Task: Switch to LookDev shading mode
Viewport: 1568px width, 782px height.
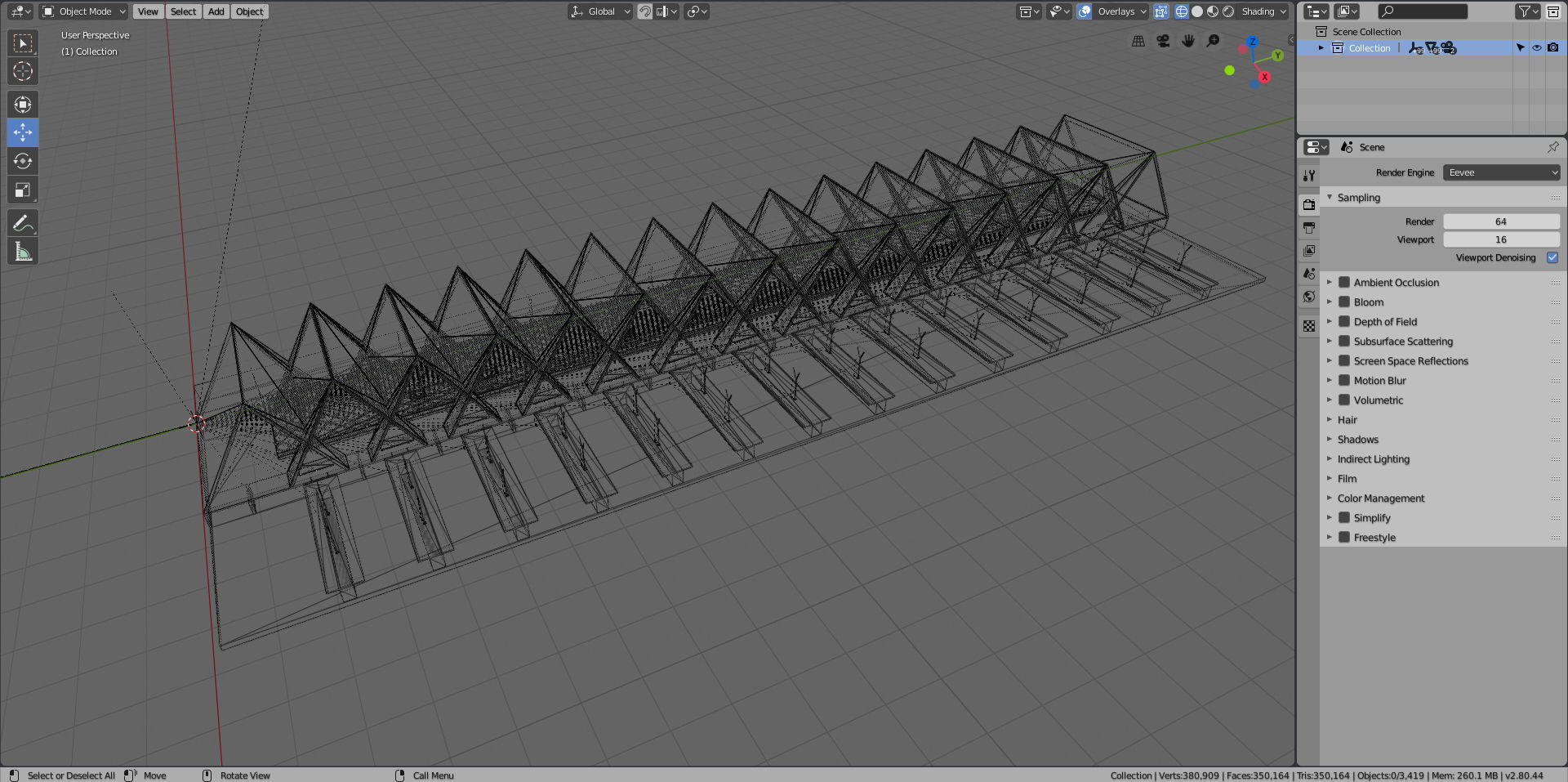Action: point(1213,11)
